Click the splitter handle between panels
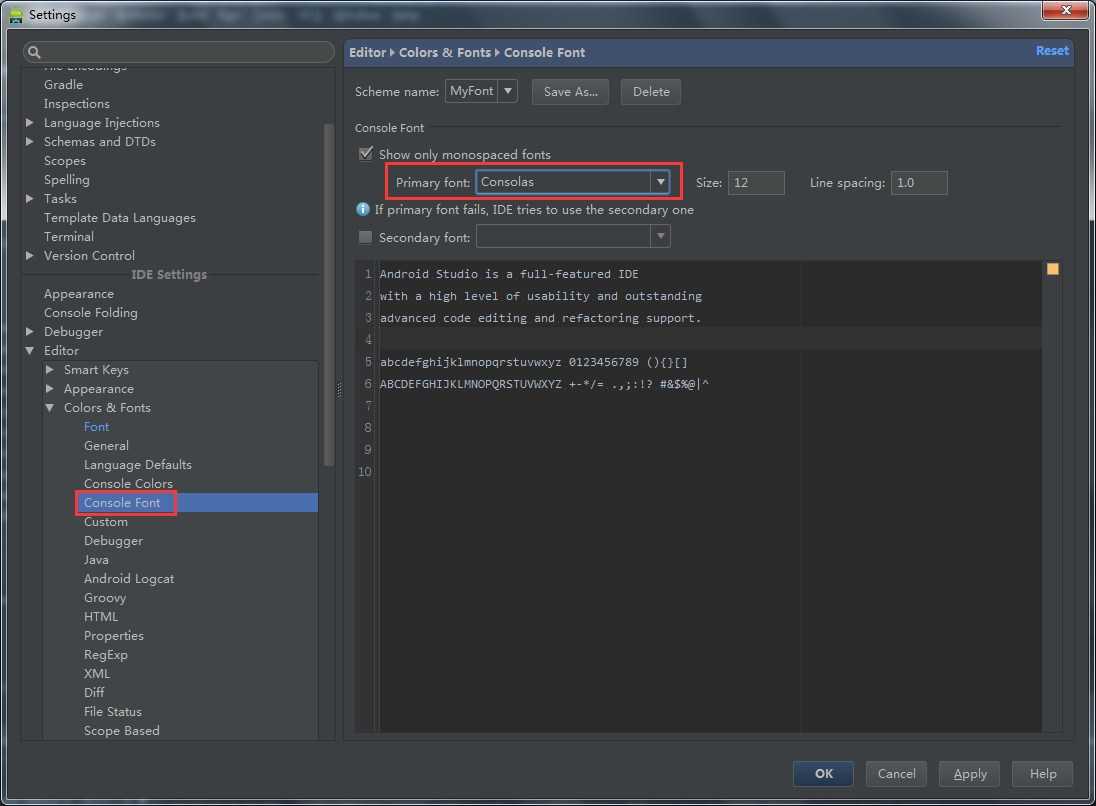The height and width of the screenshot is (806, 1096). pos(339,391)
